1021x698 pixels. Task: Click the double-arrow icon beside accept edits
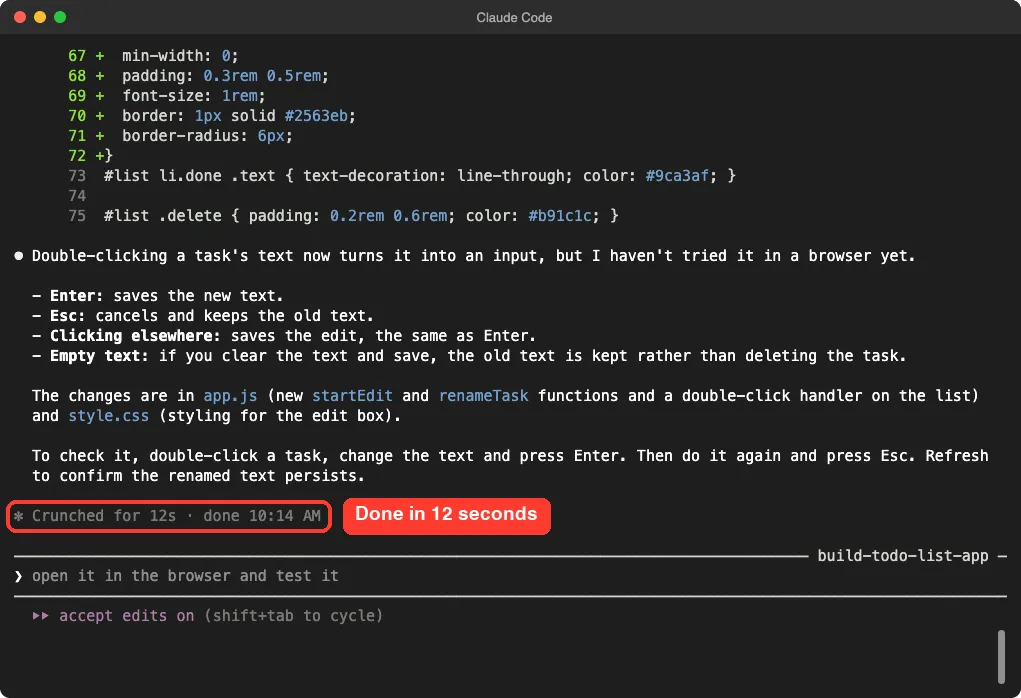[40, 615]
